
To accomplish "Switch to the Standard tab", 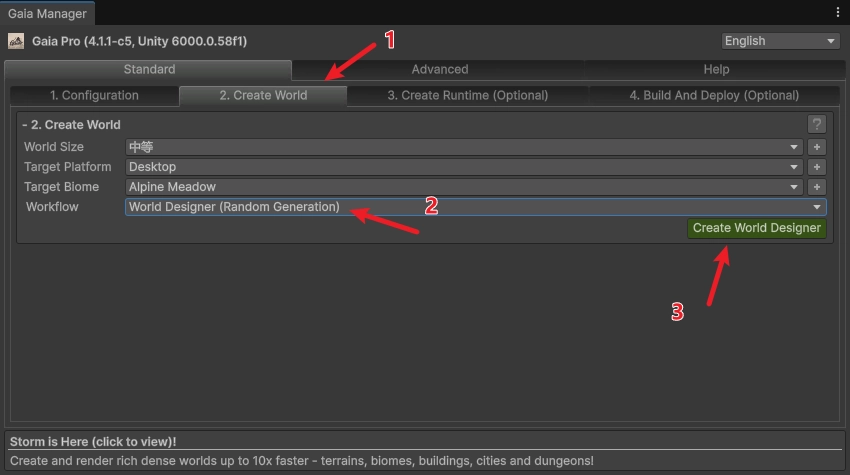I will point(149,69).
